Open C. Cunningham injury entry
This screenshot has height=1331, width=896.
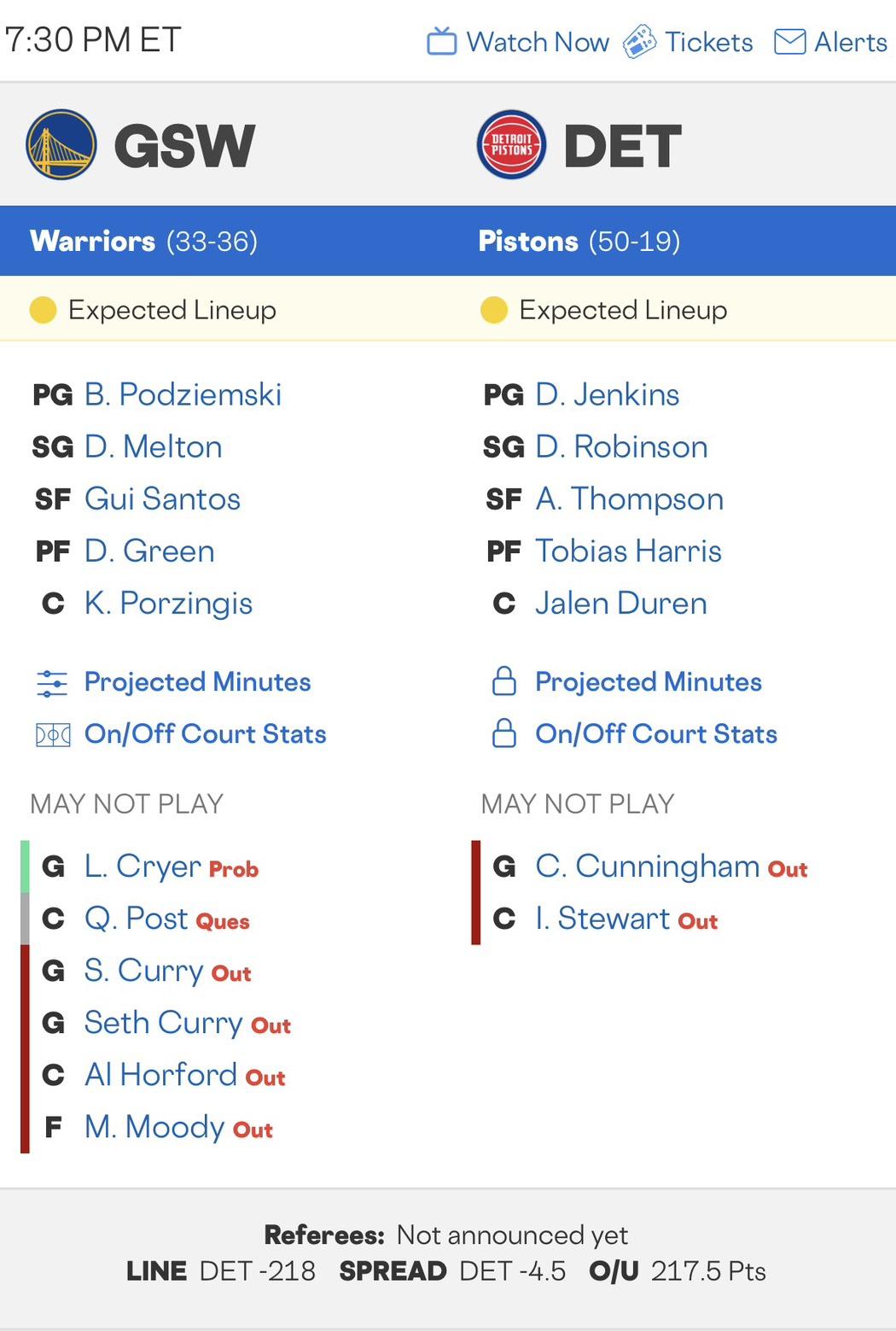pyautogui.click(x=647, y=867)
